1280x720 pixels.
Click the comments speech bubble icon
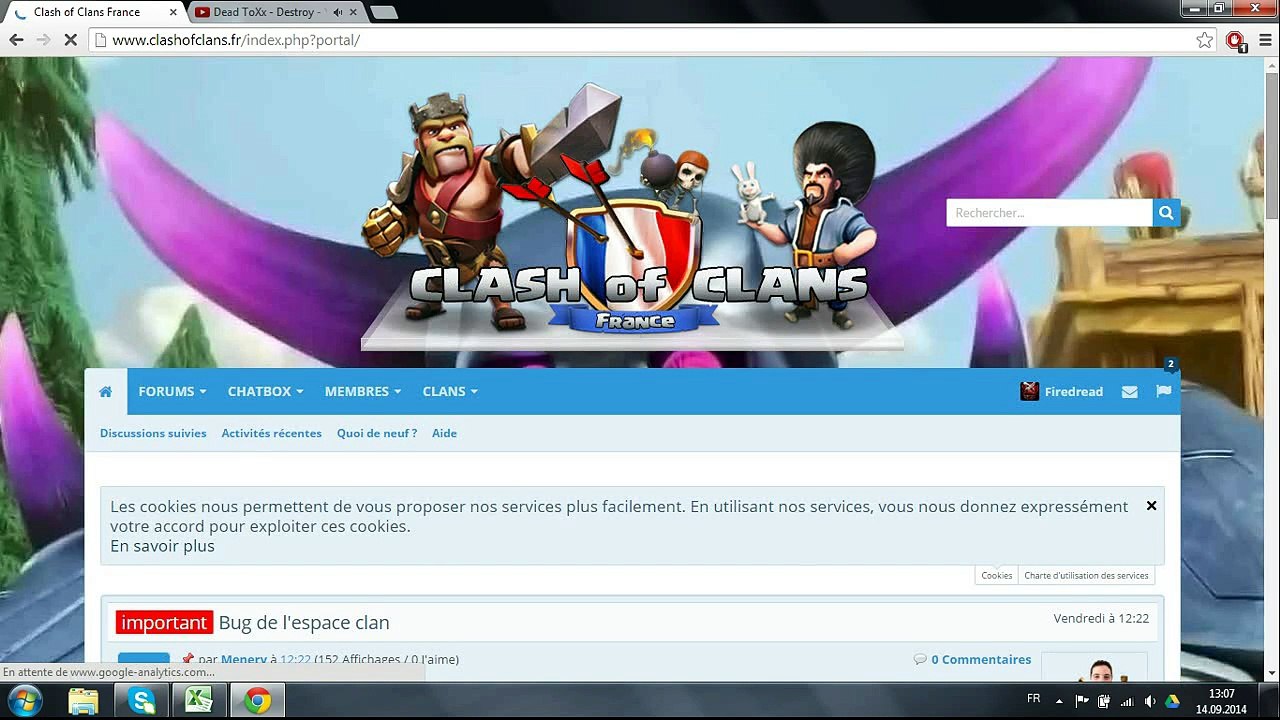920,659
